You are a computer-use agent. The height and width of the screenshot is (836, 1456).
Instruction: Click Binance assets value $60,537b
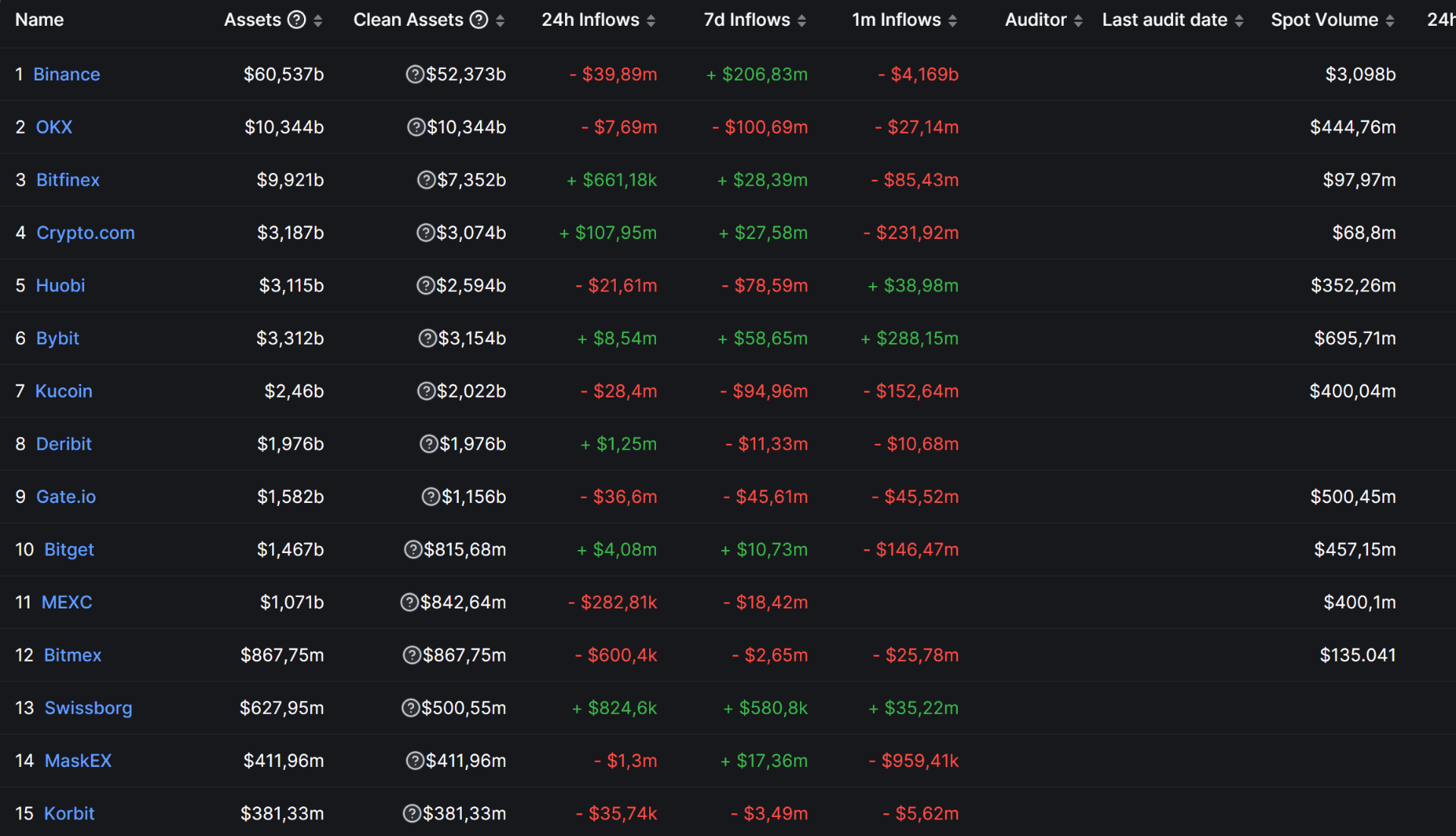[x=284, y=74]
